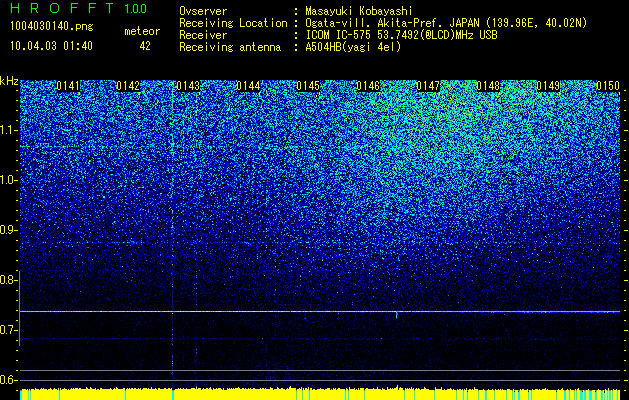Click the 0.8 kHz axis label
The height and width of the screenshot is (400, 629).
click(8, 280)
